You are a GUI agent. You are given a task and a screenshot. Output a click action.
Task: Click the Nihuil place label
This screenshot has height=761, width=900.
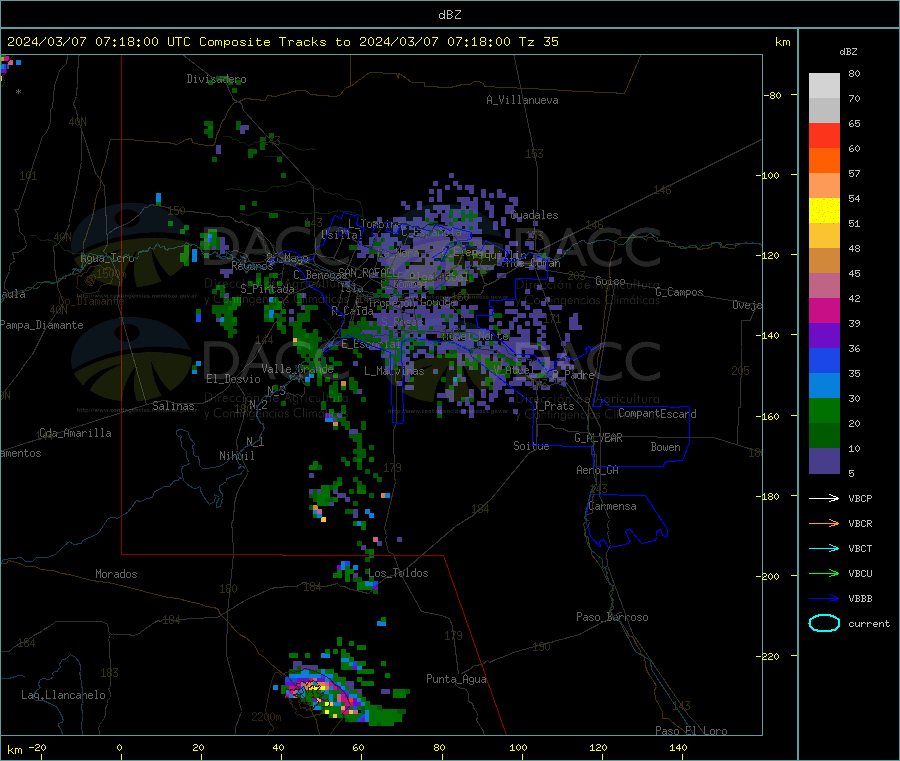tap(236, 456)
